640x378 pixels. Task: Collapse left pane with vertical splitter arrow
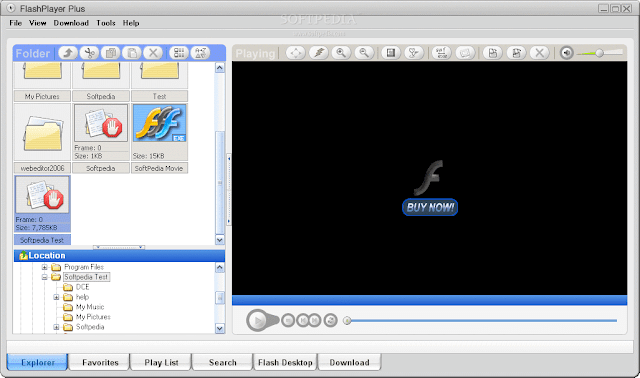click(229, 159)
